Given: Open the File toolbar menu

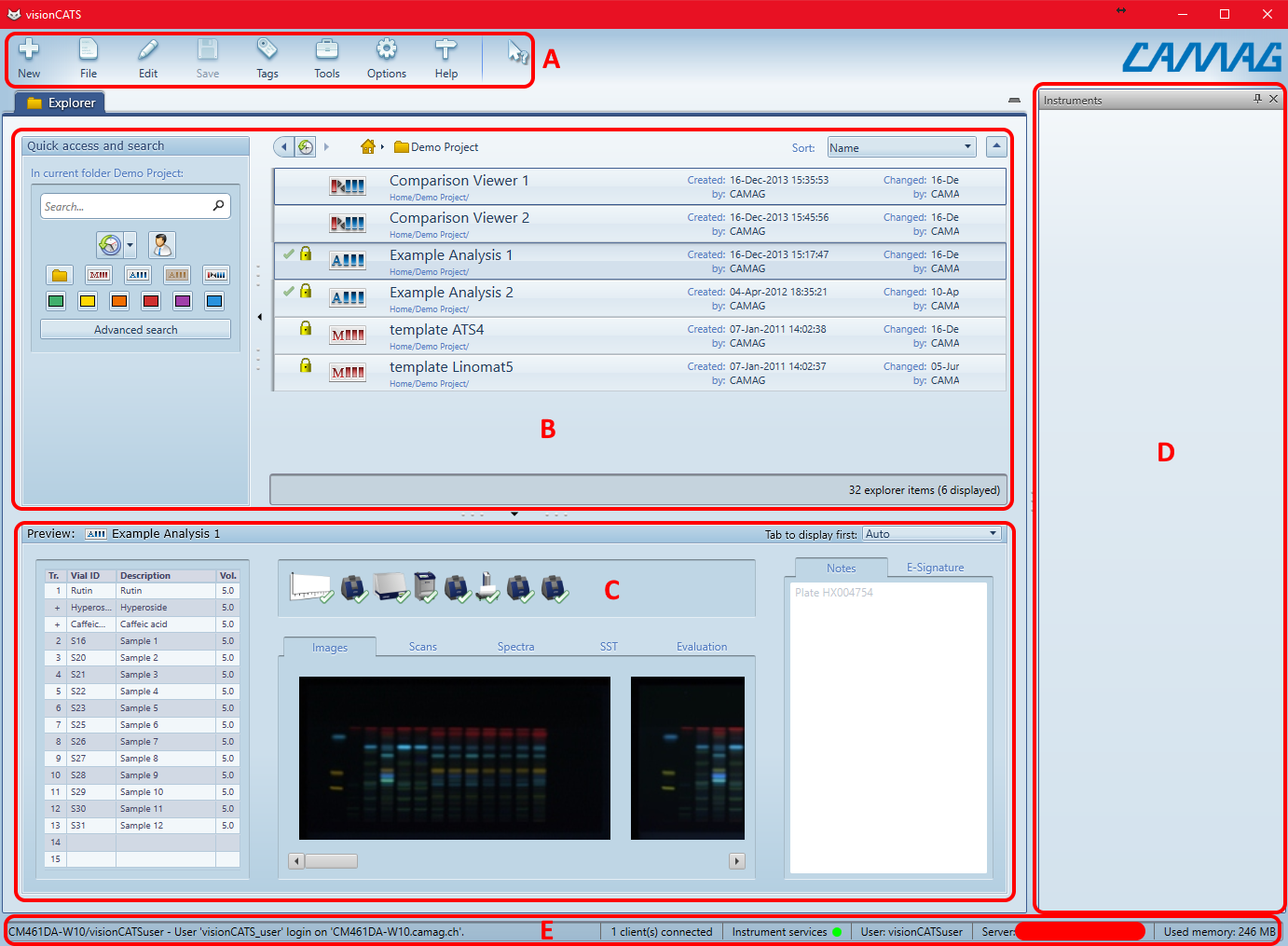Looking at the screenshot, I should click(89, 59).
